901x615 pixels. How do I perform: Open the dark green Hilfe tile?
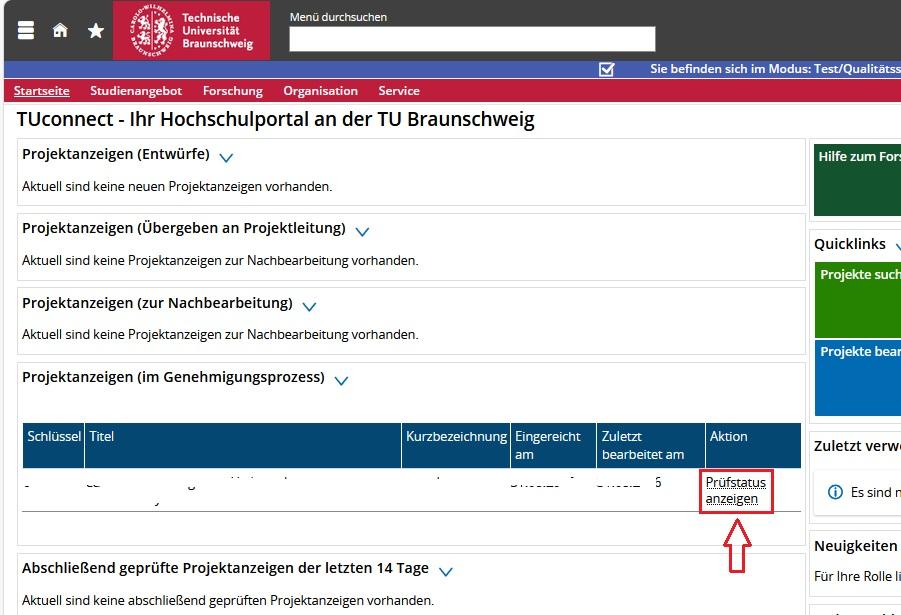click(x=857, y=180)
